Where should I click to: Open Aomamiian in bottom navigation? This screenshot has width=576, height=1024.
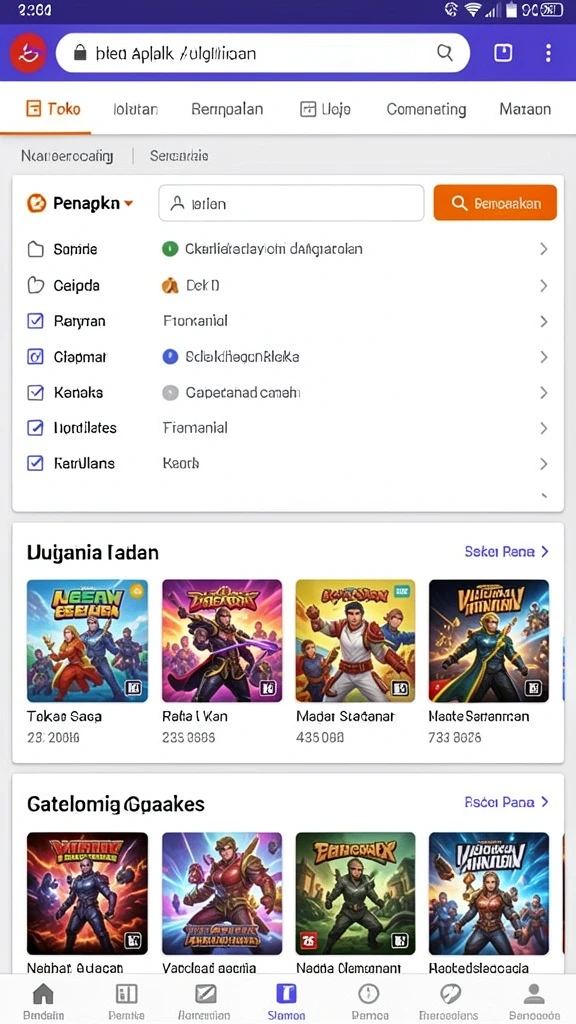[x=204, y=1001]
